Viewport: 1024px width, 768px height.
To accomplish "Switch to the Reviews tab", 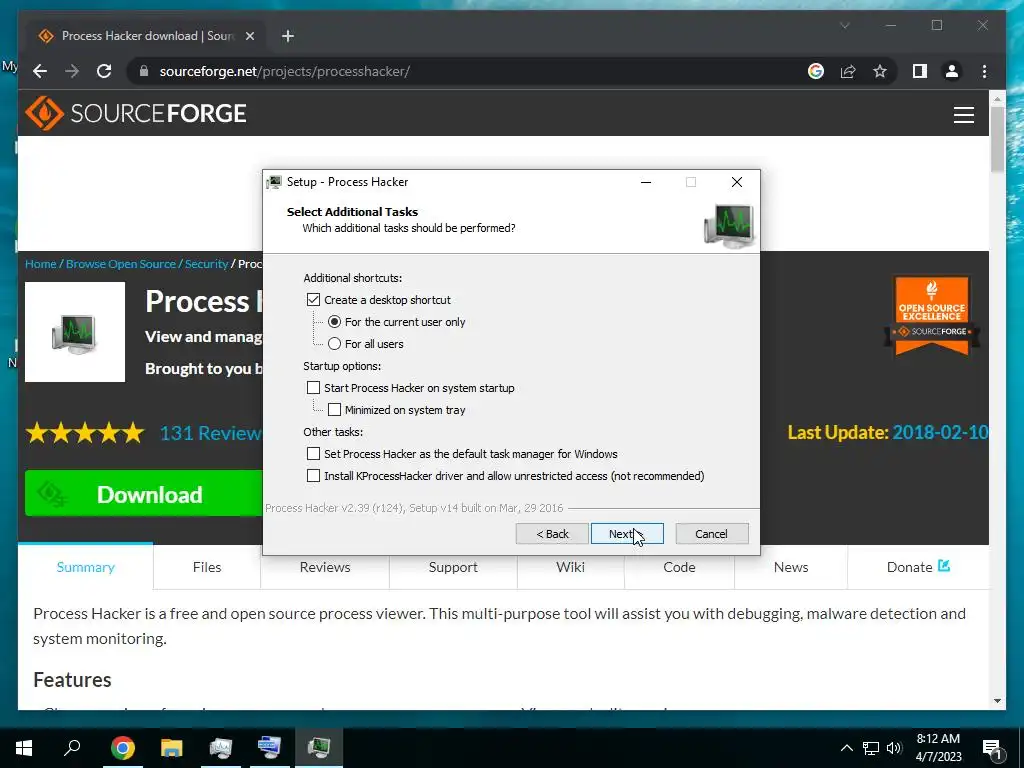I will [325, 567].
